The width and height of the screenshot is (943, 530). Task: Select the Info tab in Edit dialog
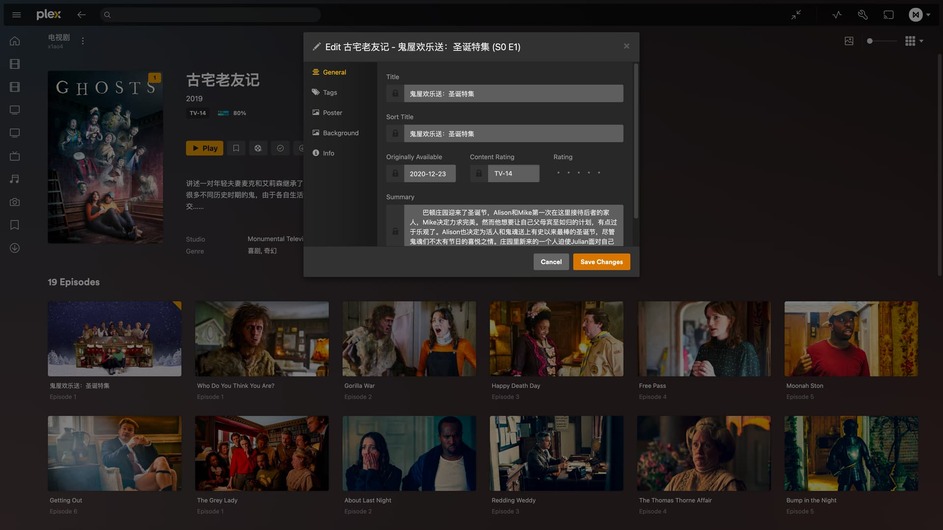[x=323, y=153]
